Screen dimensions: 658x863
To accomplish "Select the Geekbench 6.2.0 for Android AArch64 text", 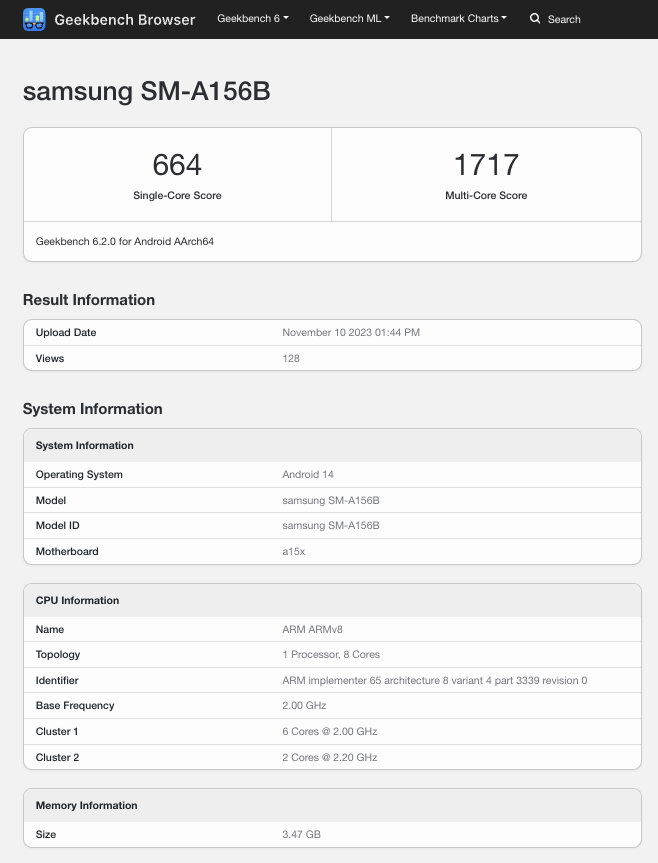I will [125, 242].
